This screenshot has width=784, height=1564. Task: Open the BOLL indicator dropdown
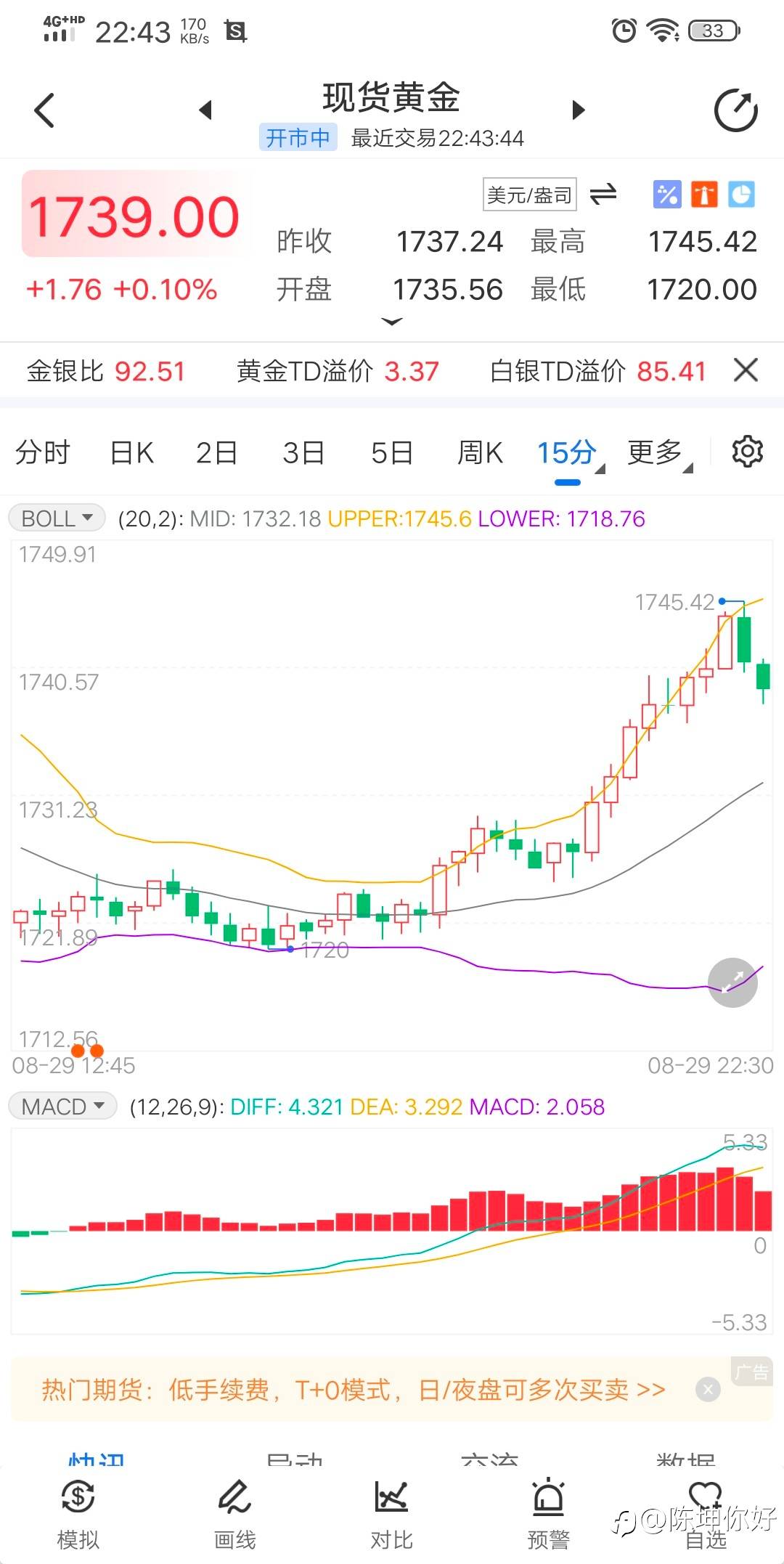[57, 518]
